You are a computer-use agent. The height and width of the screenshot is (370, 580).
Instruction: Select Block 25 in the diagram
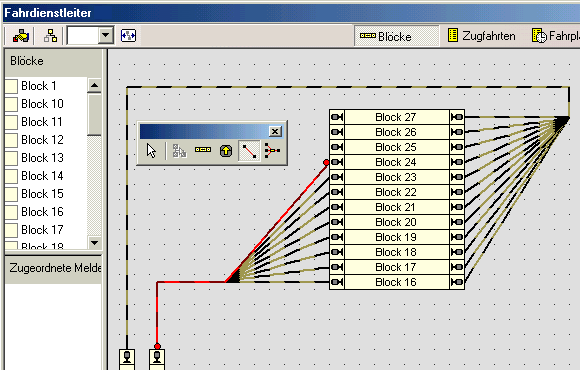point(397,147)
